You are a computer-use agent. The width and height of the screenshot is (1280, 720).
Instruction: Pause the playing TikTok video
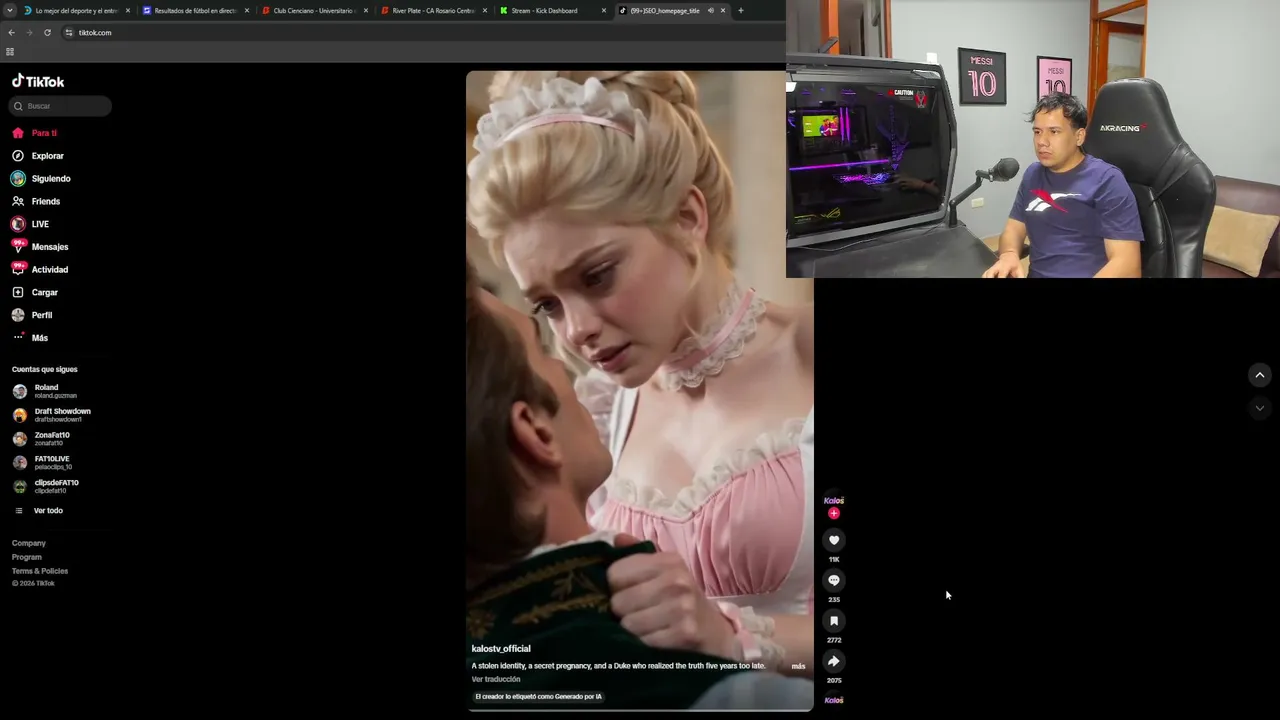click(640, 390)
